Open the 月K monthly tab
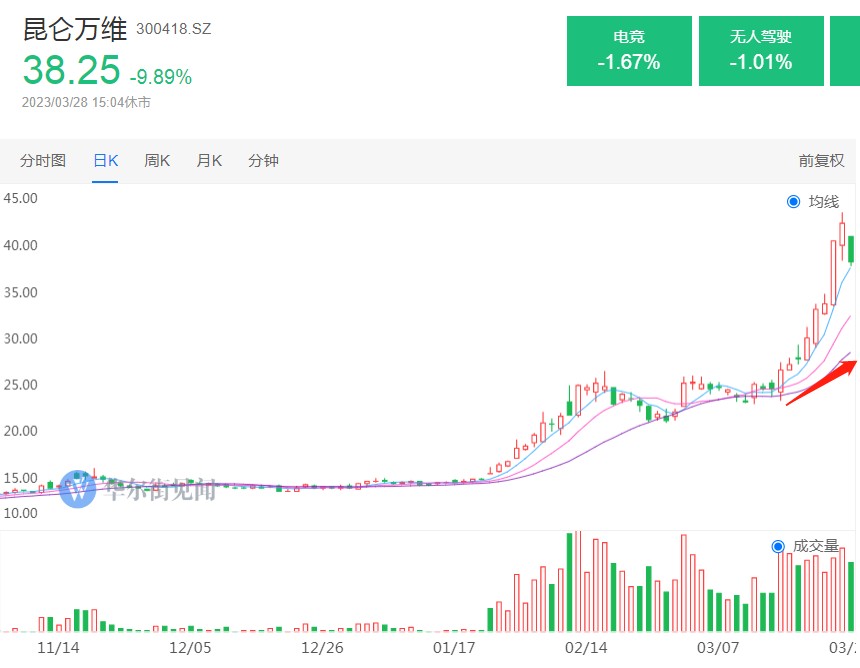Image resolution: width=860 pixels, height=668 pixels. [x=209, y=161]
